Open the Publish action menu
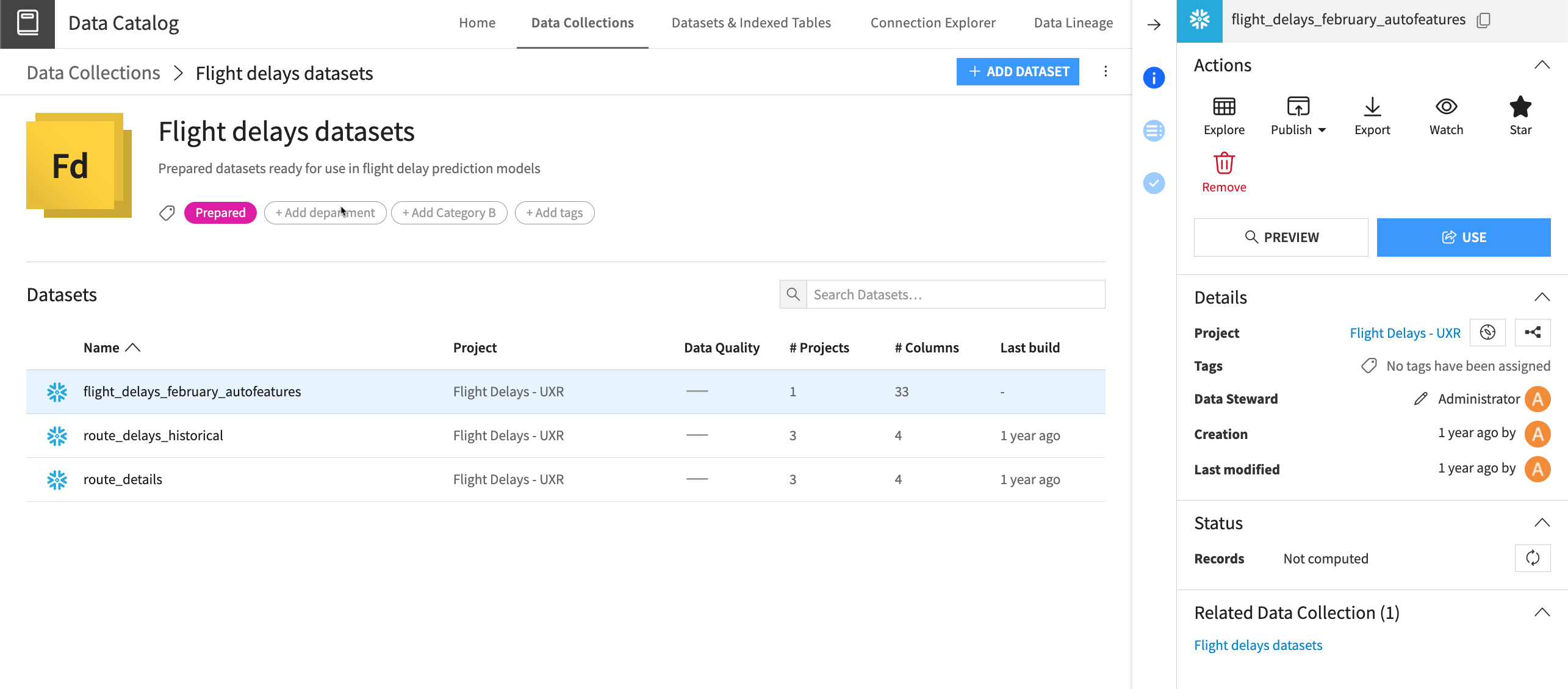The image size is (1568, 689). 1298,116
